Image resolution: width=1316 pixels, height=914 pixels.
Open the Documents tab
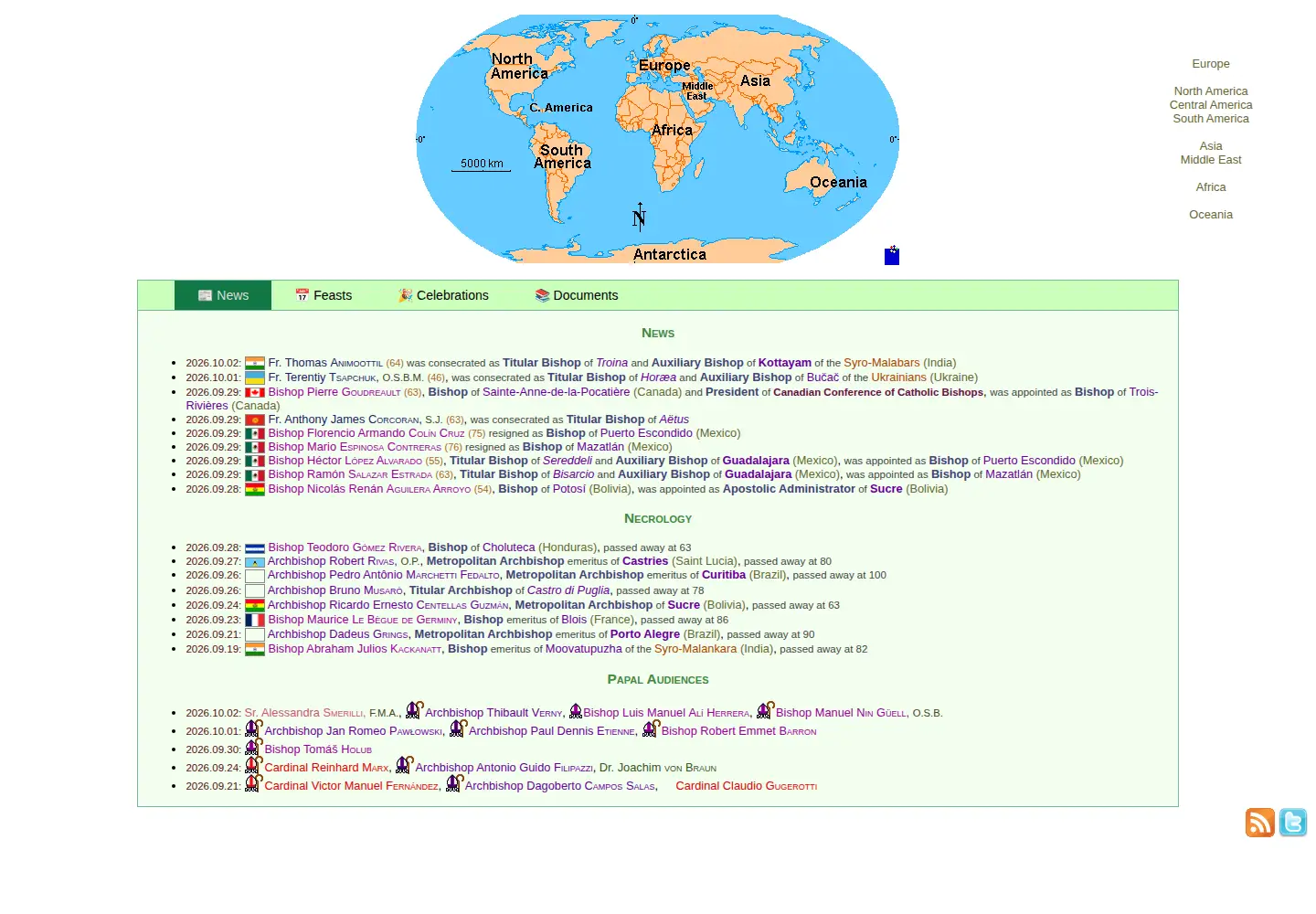pos(577,295)
